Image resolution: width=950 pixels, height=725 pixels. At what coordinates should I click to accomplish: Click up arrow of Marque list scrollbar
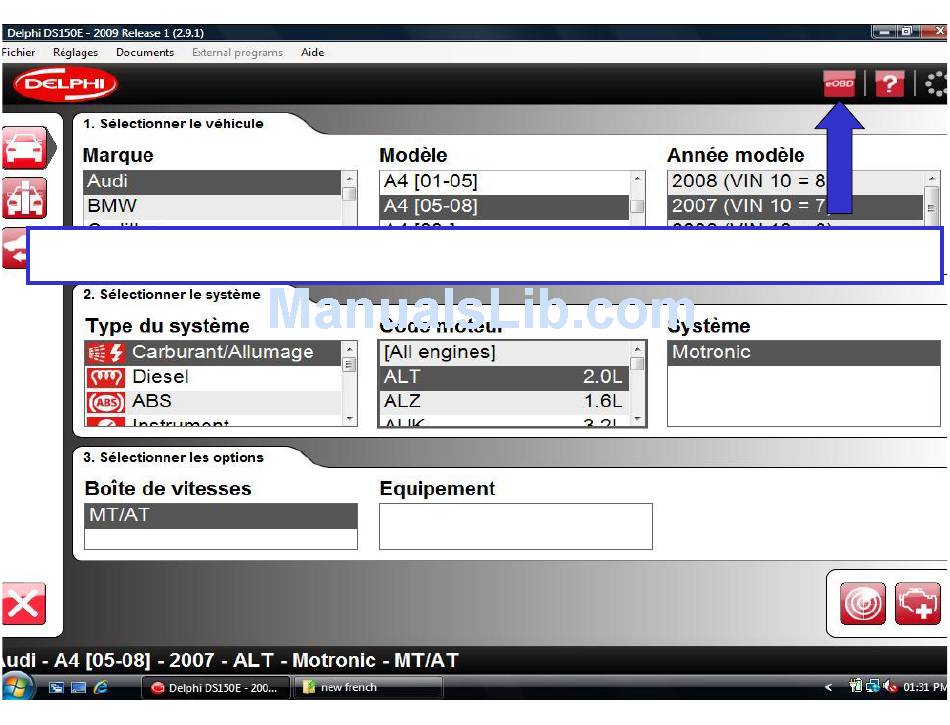pyautogui.click(x=349, y=178)
